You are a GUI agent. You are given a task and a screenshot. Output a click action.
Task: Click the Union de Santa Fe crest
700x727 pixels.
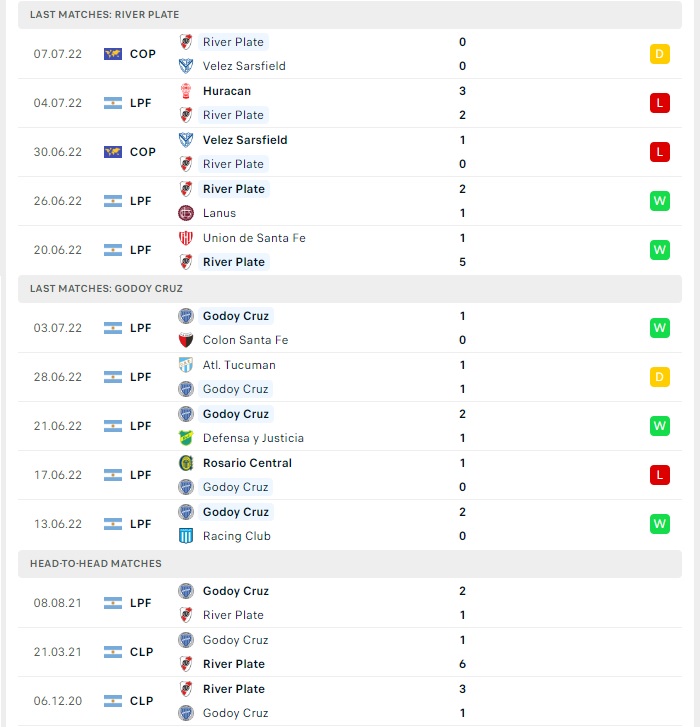click(186, 238)
